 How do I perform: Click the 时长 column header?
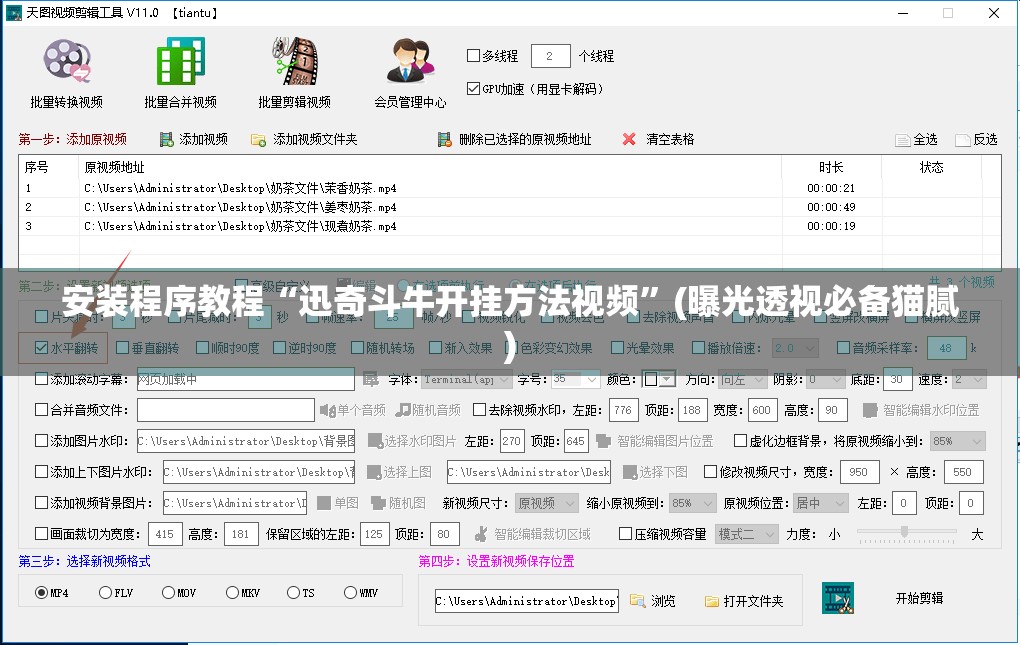tap(831, 167)
